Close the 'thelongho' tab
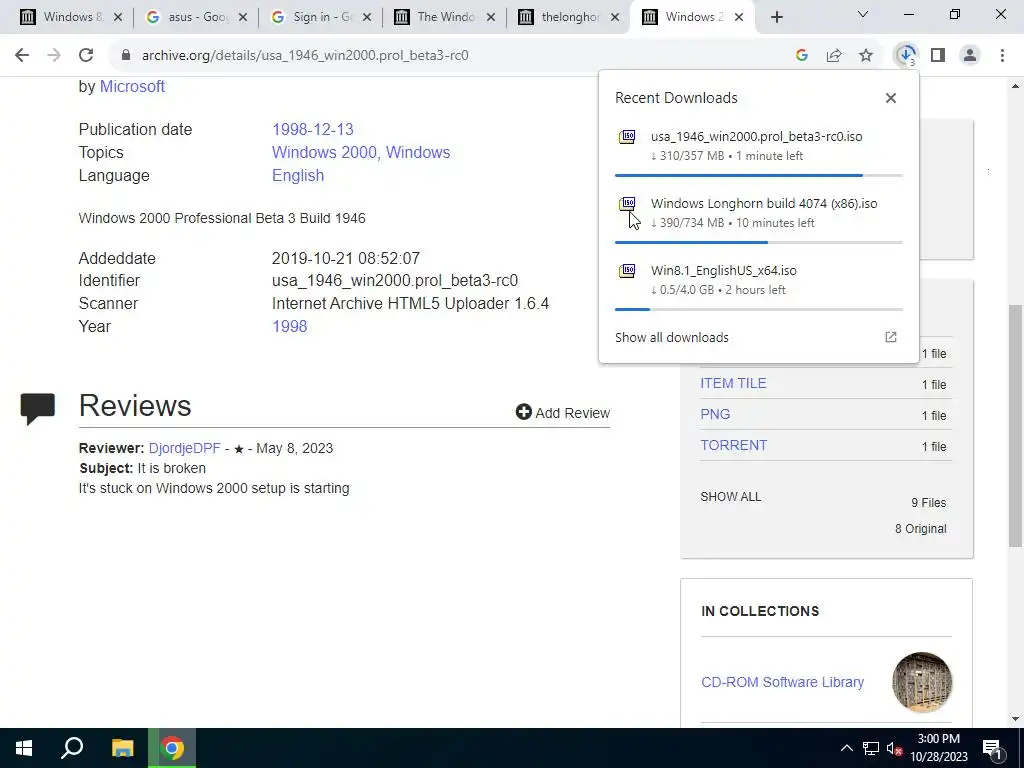The width and height of the screenshot is (1024, 768). click(x=615, y=18)
